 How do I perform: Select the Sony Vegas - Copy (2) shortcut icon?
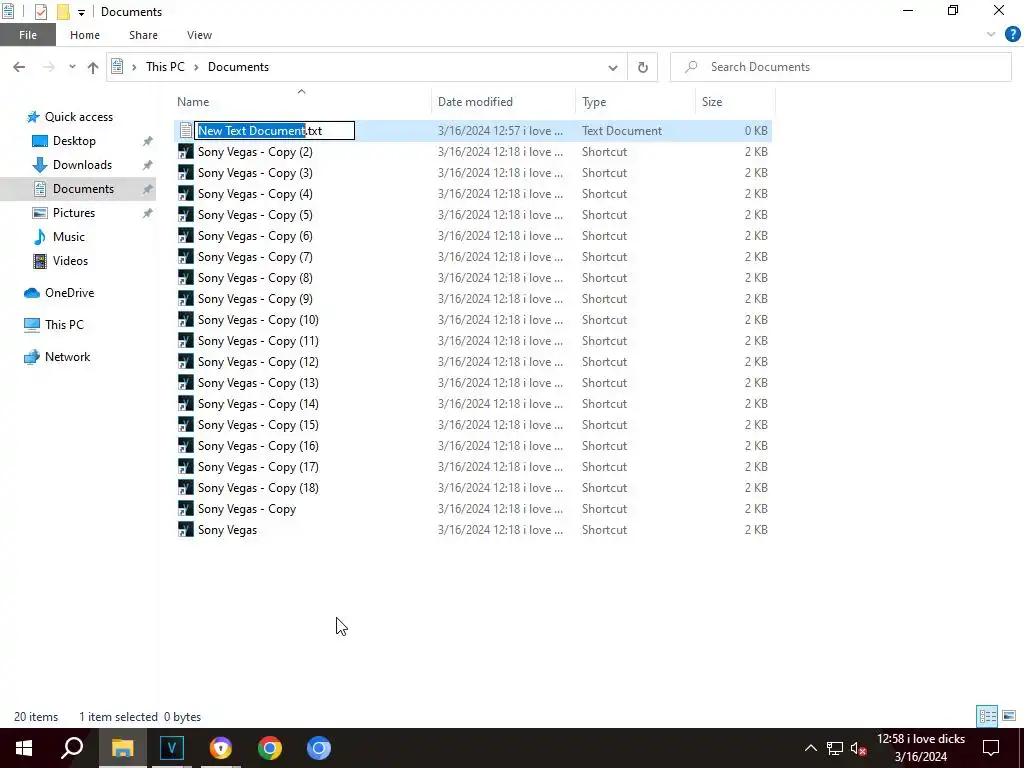[x=186, y=152]
